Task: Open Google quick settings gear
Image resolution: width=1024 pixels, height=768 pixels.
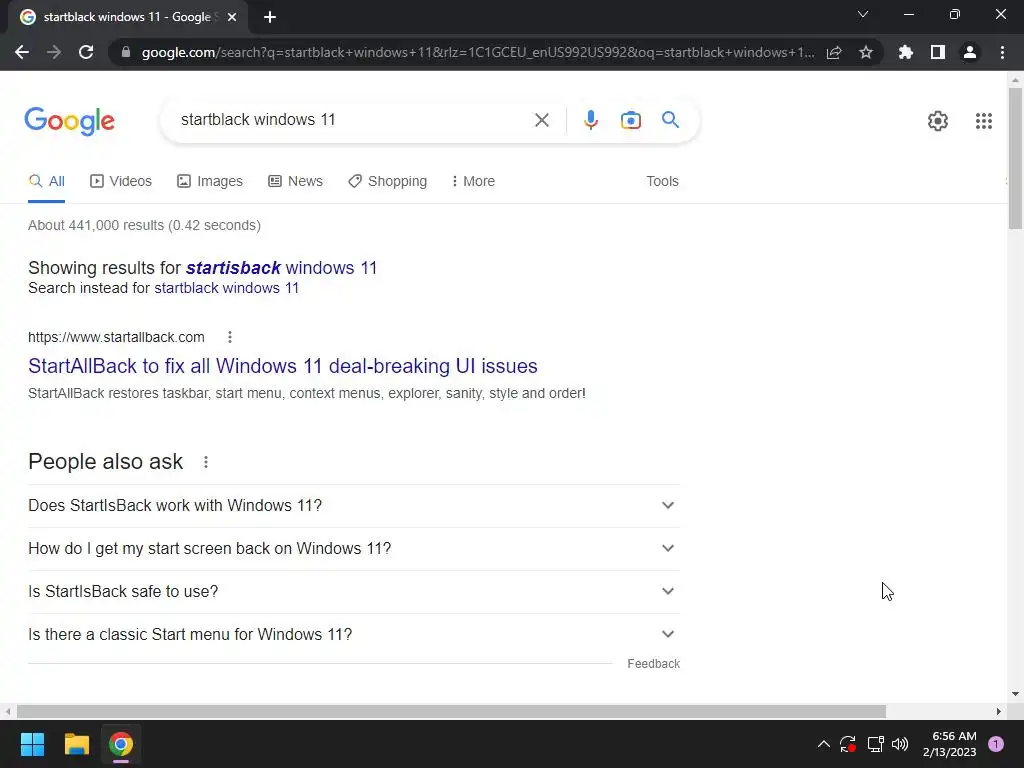Action: click(938, 121)
